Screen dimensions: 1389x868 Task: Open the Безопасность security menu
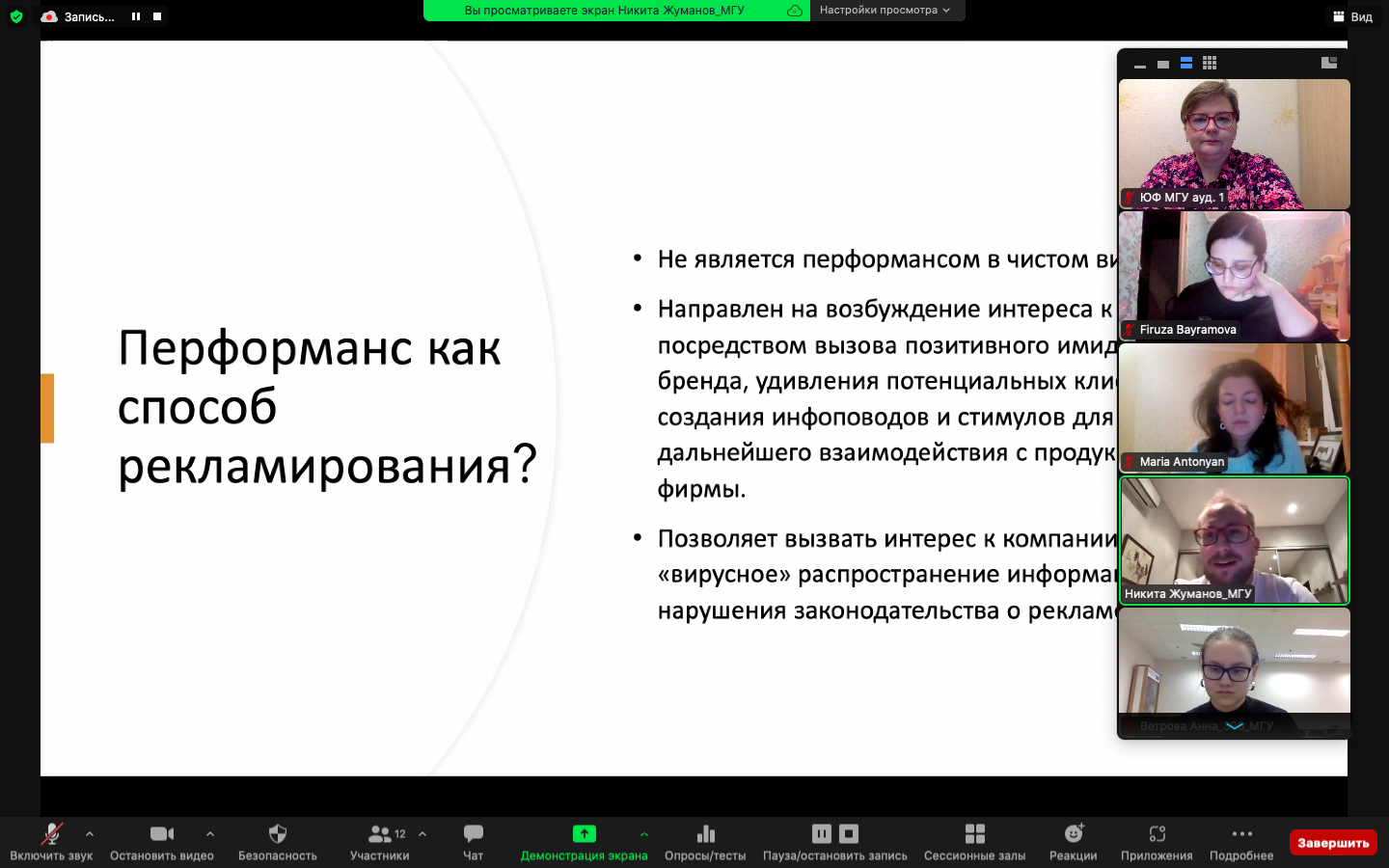278,841
